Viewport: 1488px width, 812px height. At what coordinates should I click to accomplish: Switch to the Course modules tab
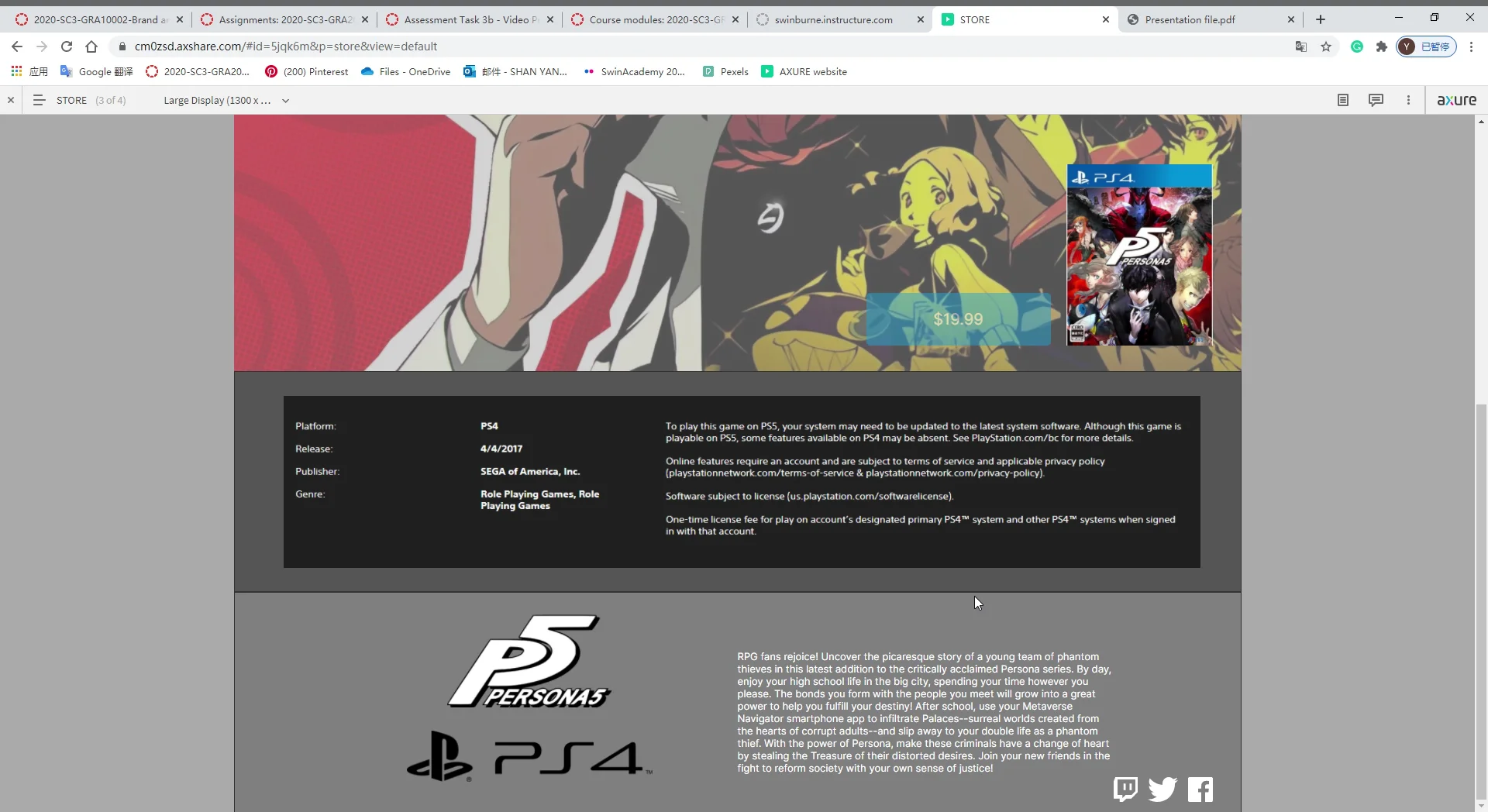(656, 19)
